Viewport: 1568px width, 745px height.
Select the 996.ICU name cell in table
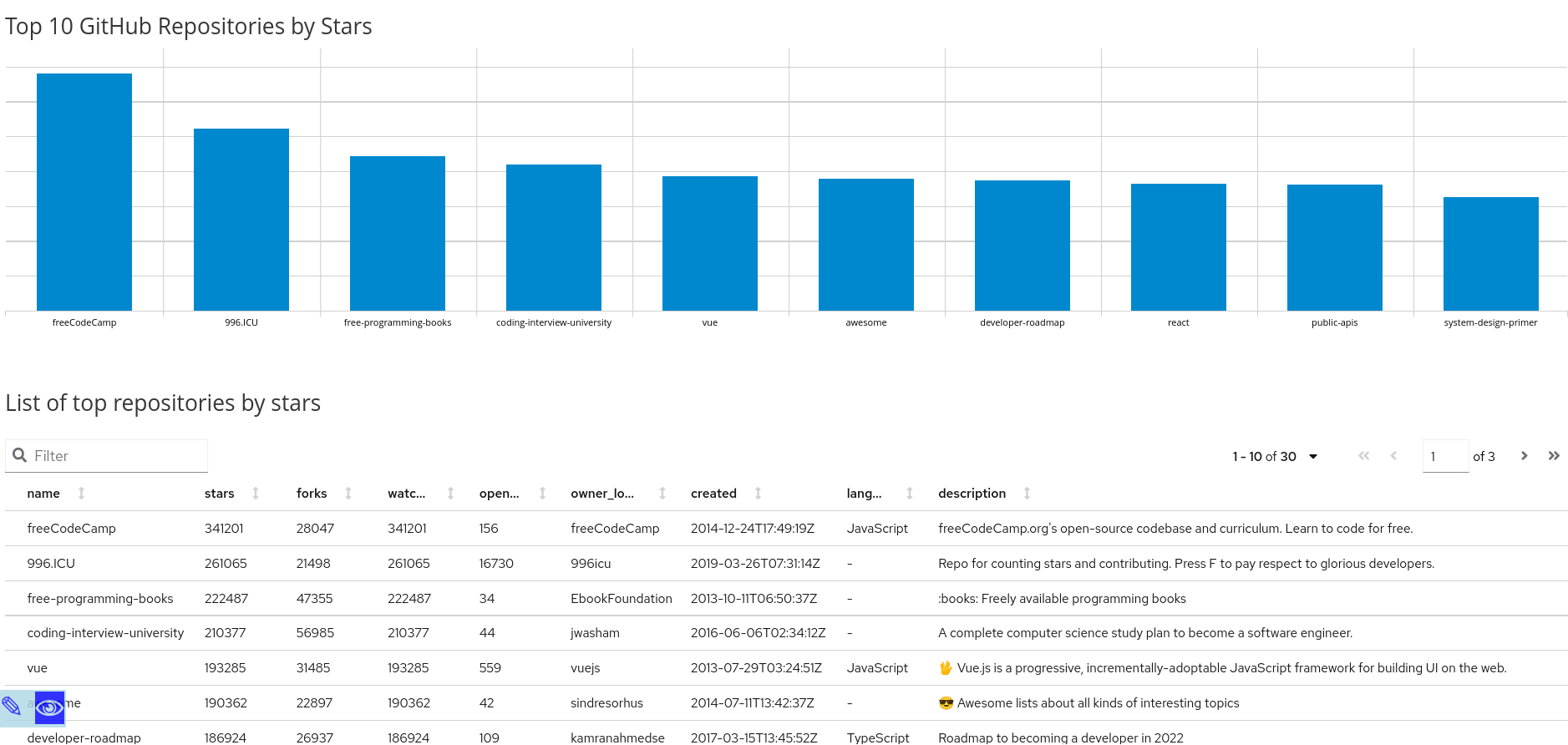point(51,564)
